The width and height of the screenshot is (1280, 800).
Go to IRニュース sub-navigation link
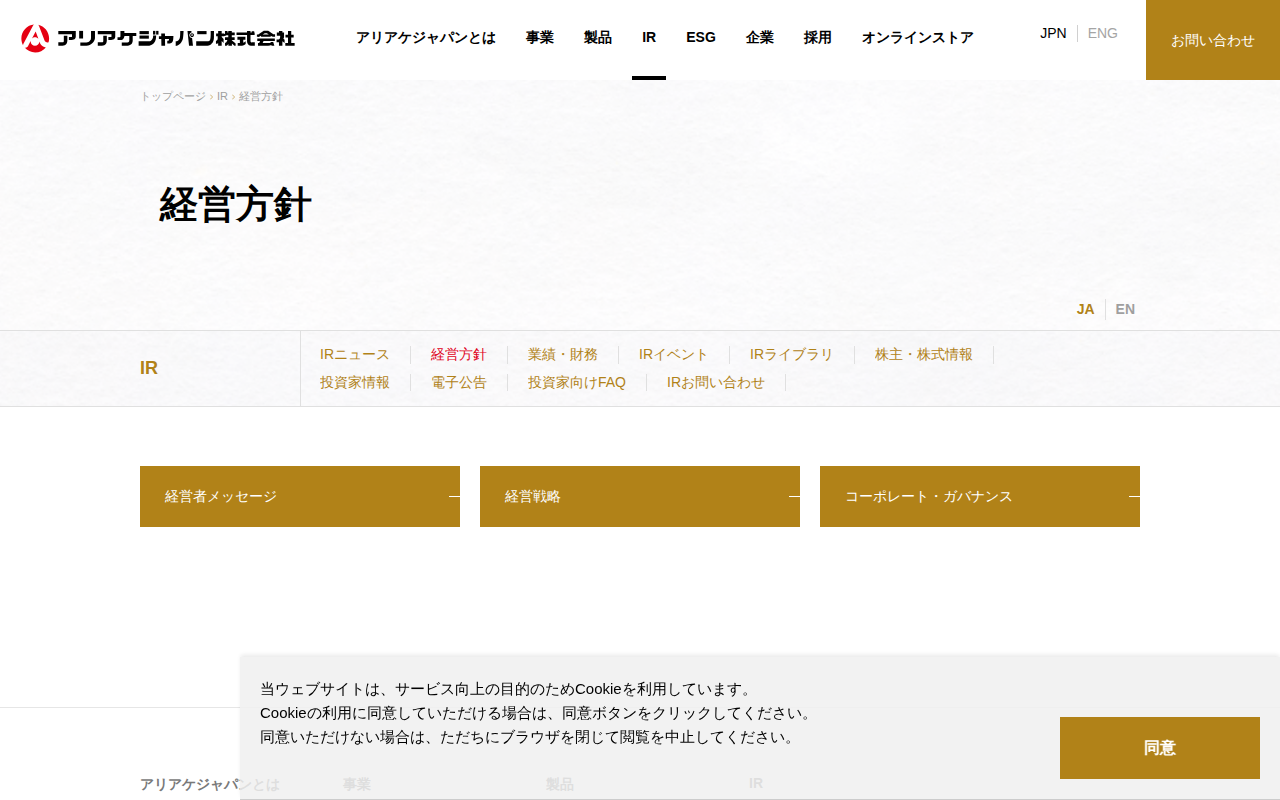pos(355,354)
